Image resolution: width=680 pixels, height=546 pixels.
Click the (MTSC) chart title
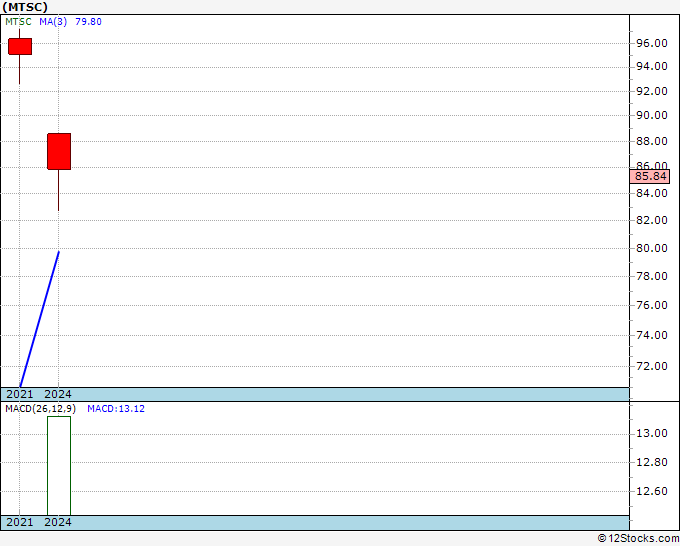pos(25,7)
